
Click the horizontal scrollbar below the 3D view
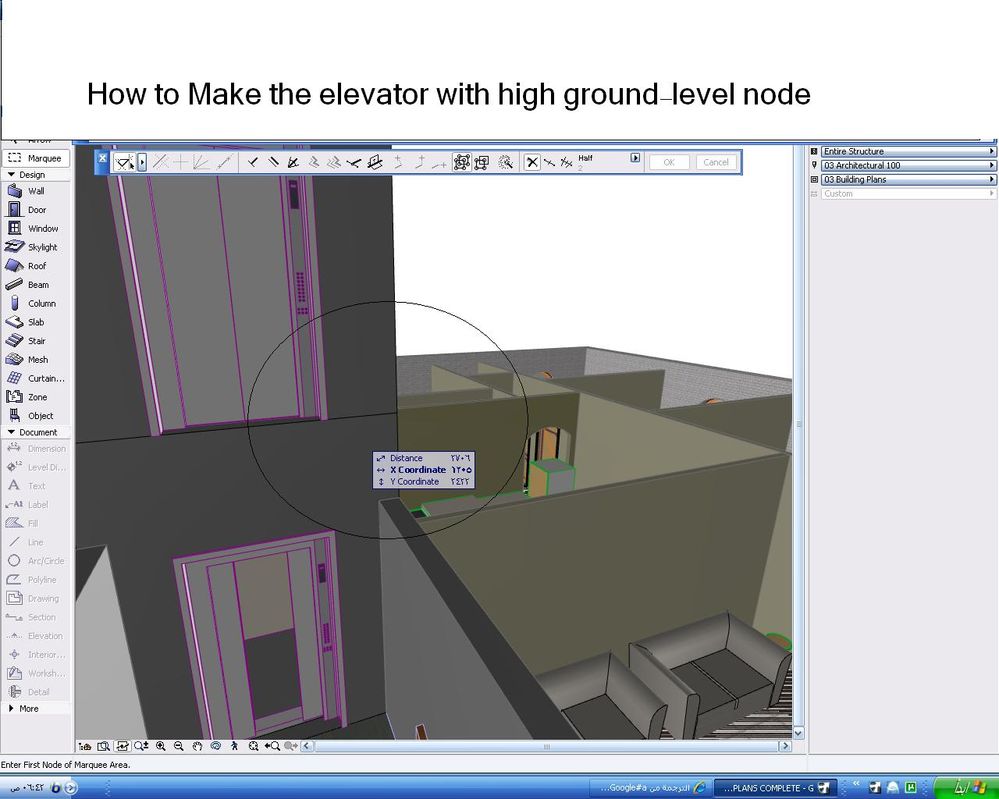(546, 746)
